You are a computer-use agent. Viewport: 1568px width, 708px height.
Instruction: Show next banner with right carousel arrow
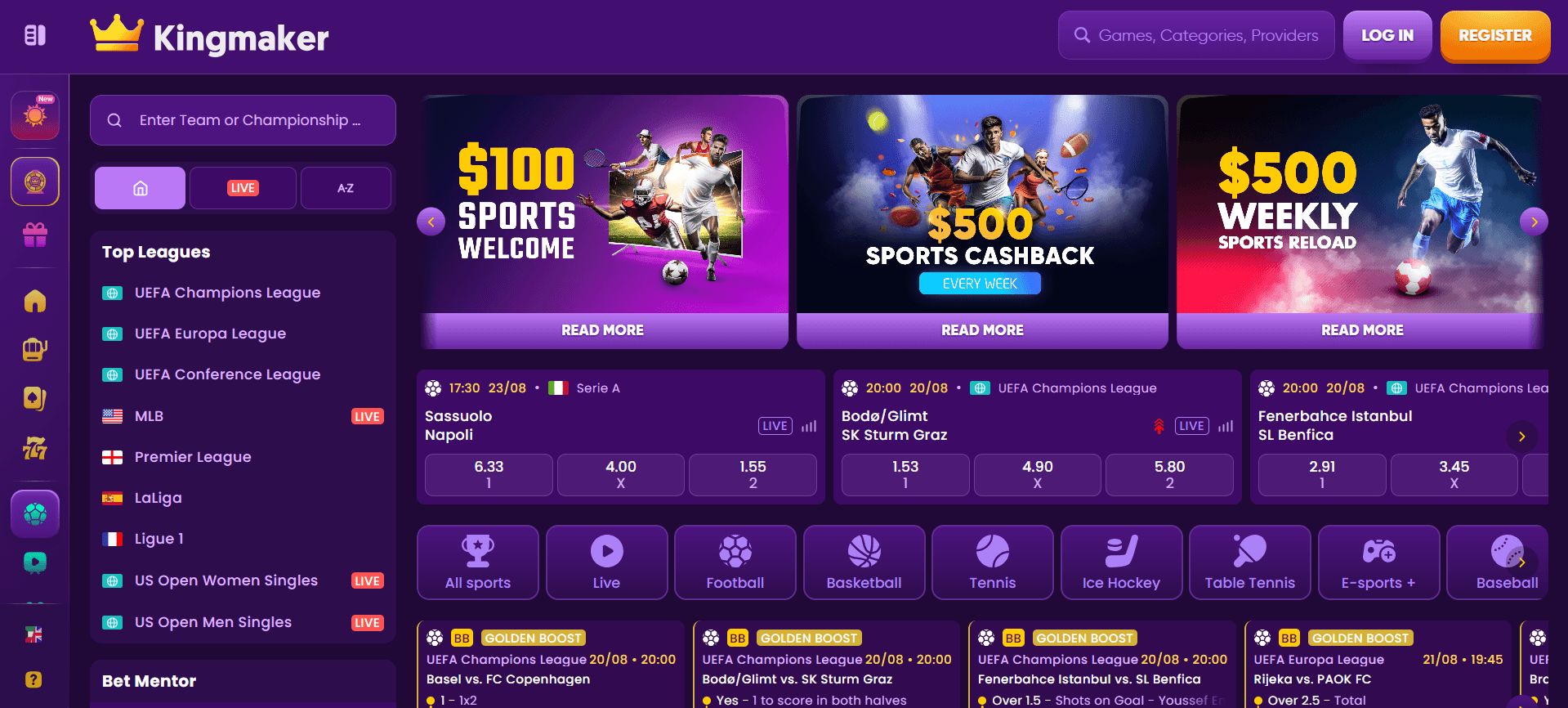[1534, 222]
